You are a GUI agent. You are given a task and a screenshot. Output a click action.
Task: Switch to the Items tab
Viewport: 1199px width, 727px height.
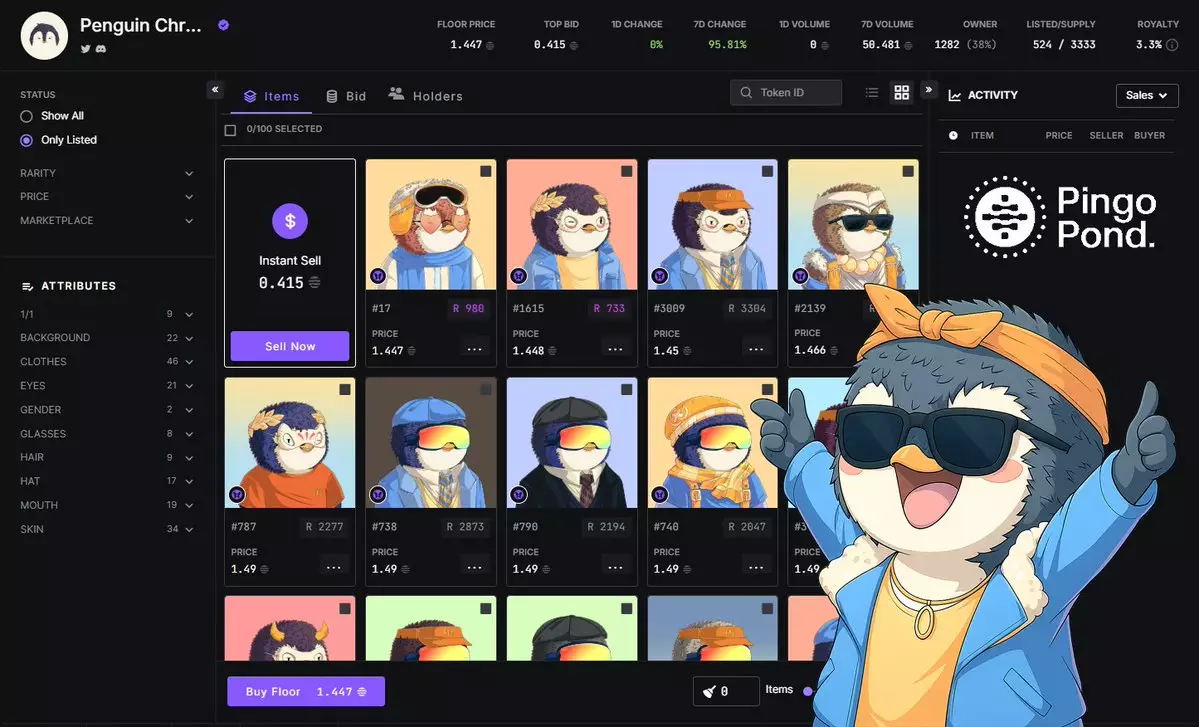point(271,96)
